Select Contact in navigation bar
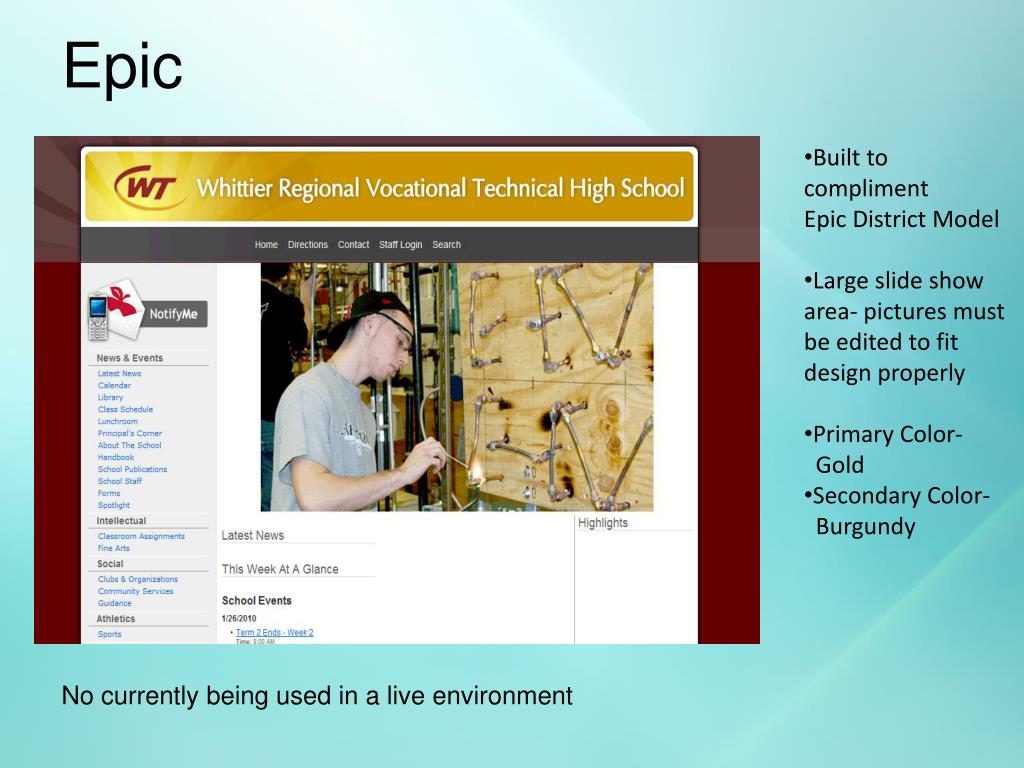Viewport: 1024px width, 768px height. click(353, 245)
